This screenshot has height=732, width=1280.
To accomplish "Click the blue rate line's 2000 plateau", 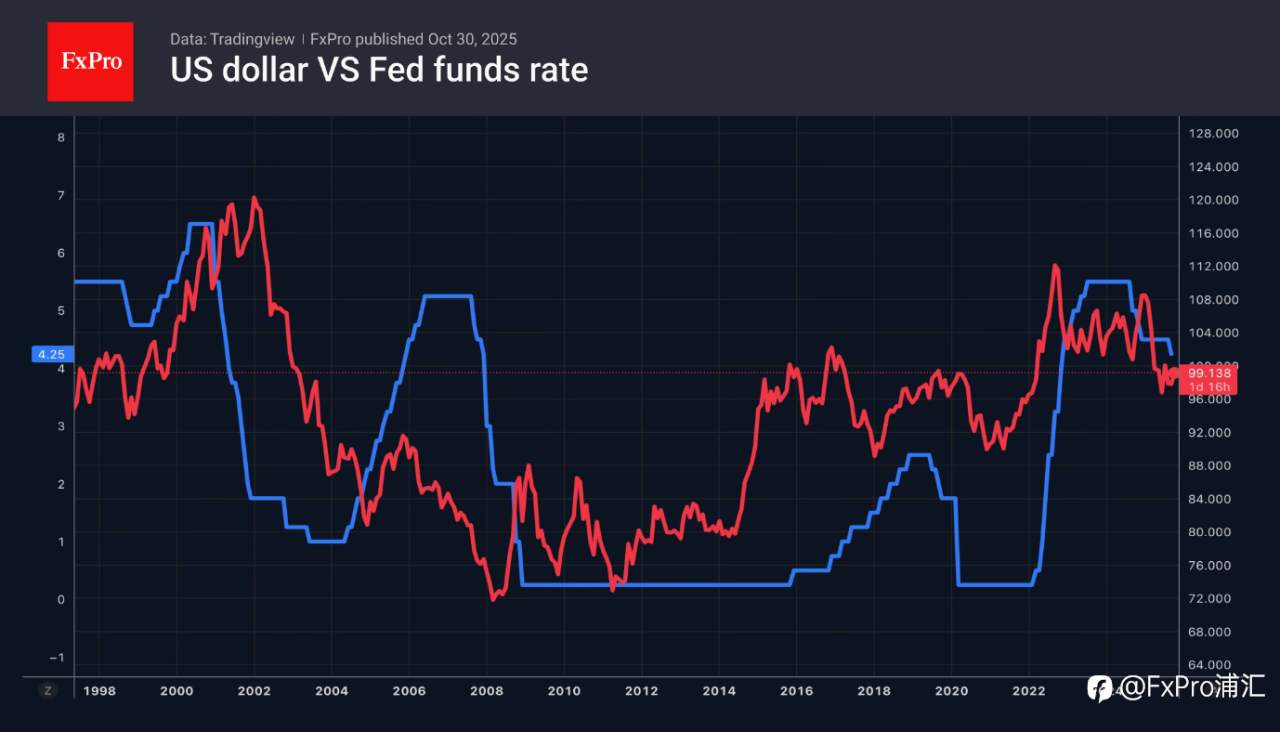I will click(x=201, y=223).
